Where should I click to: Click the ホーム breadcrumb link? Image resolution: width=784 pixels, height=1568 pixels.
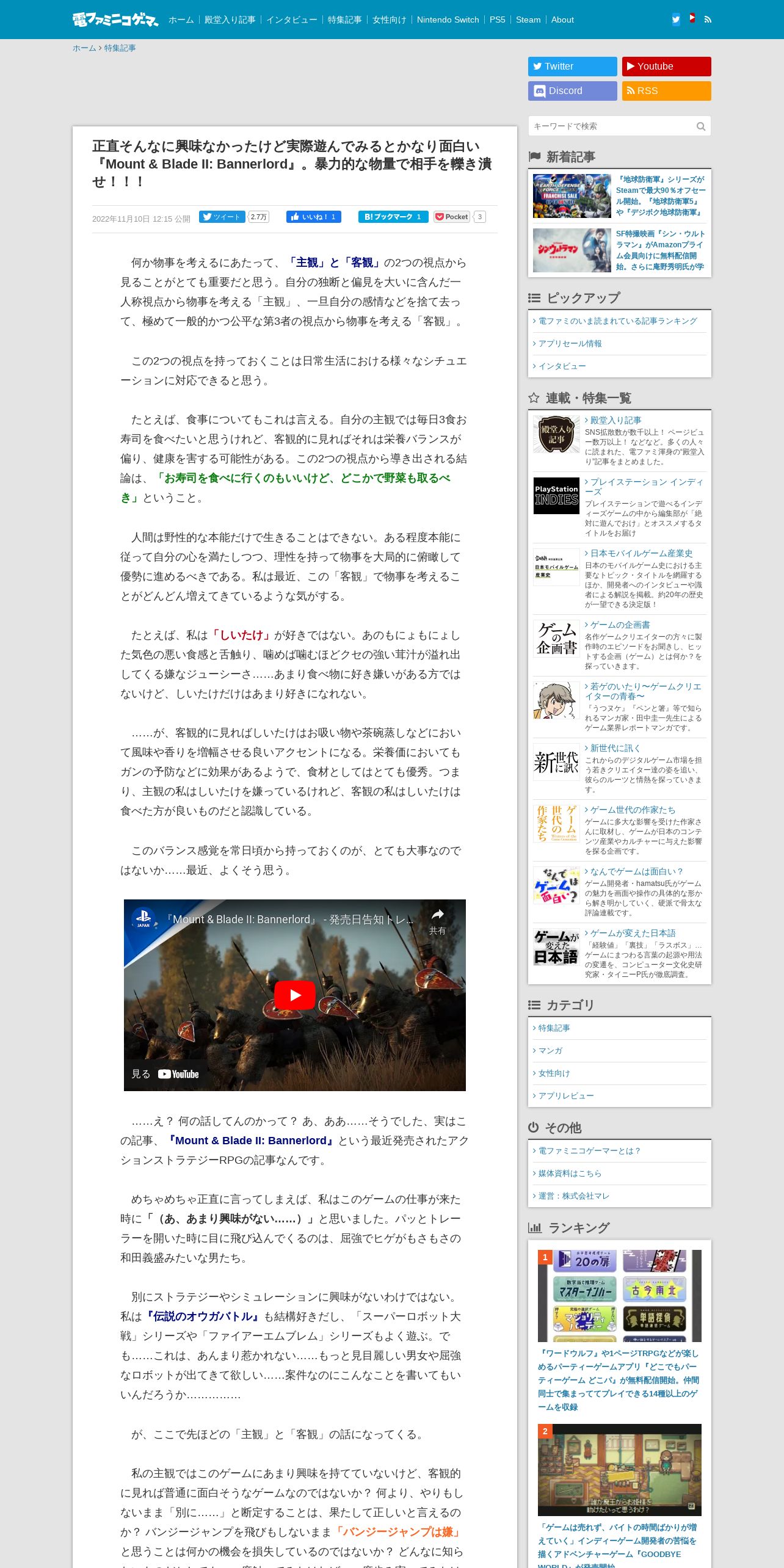pos(84,48)
